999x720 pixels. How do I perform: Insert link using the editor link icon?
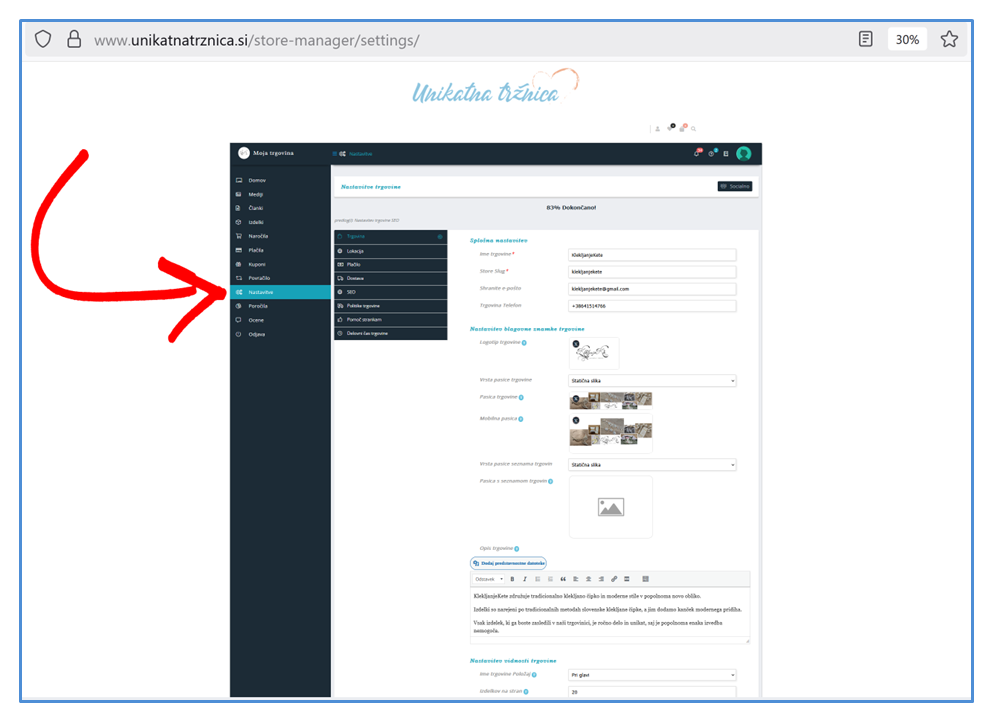click(614, 579)
